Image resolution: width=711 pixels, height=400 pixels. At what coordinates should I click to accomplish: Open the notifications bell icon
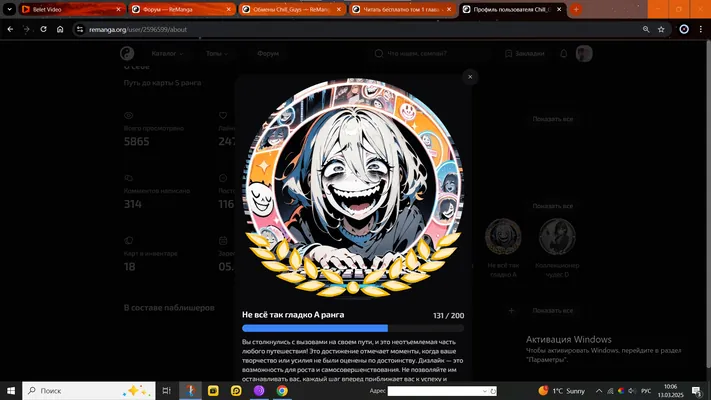(564, 54)
